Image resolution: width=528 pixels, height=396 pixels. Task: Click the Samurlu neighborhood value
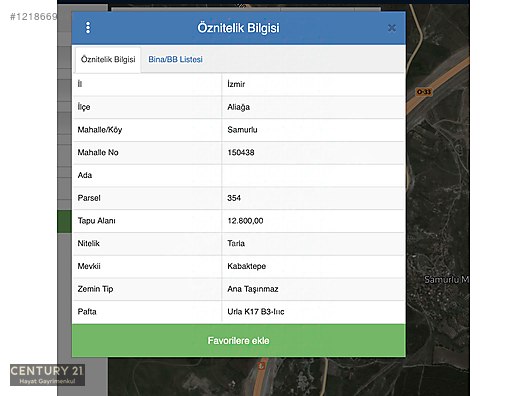click(242, 130)
